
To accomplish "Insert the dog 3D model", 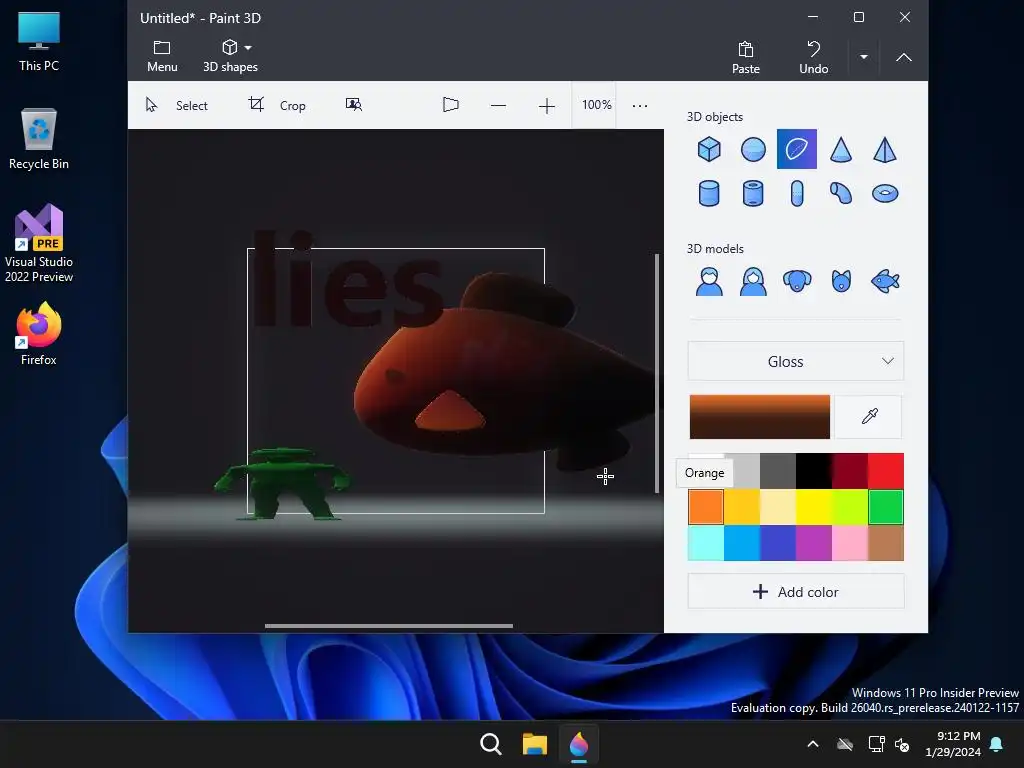I will tap(797, 281).
